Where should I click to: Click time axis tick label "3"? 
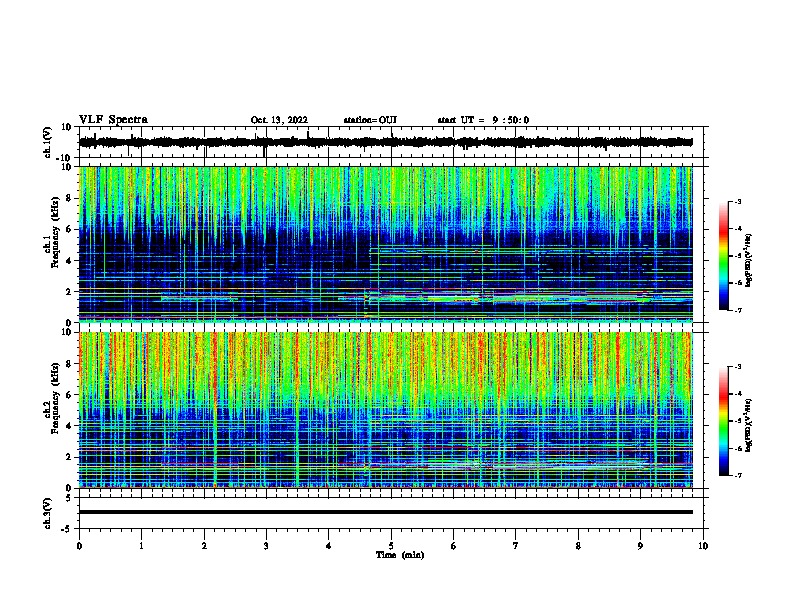[x=267, y=546]
